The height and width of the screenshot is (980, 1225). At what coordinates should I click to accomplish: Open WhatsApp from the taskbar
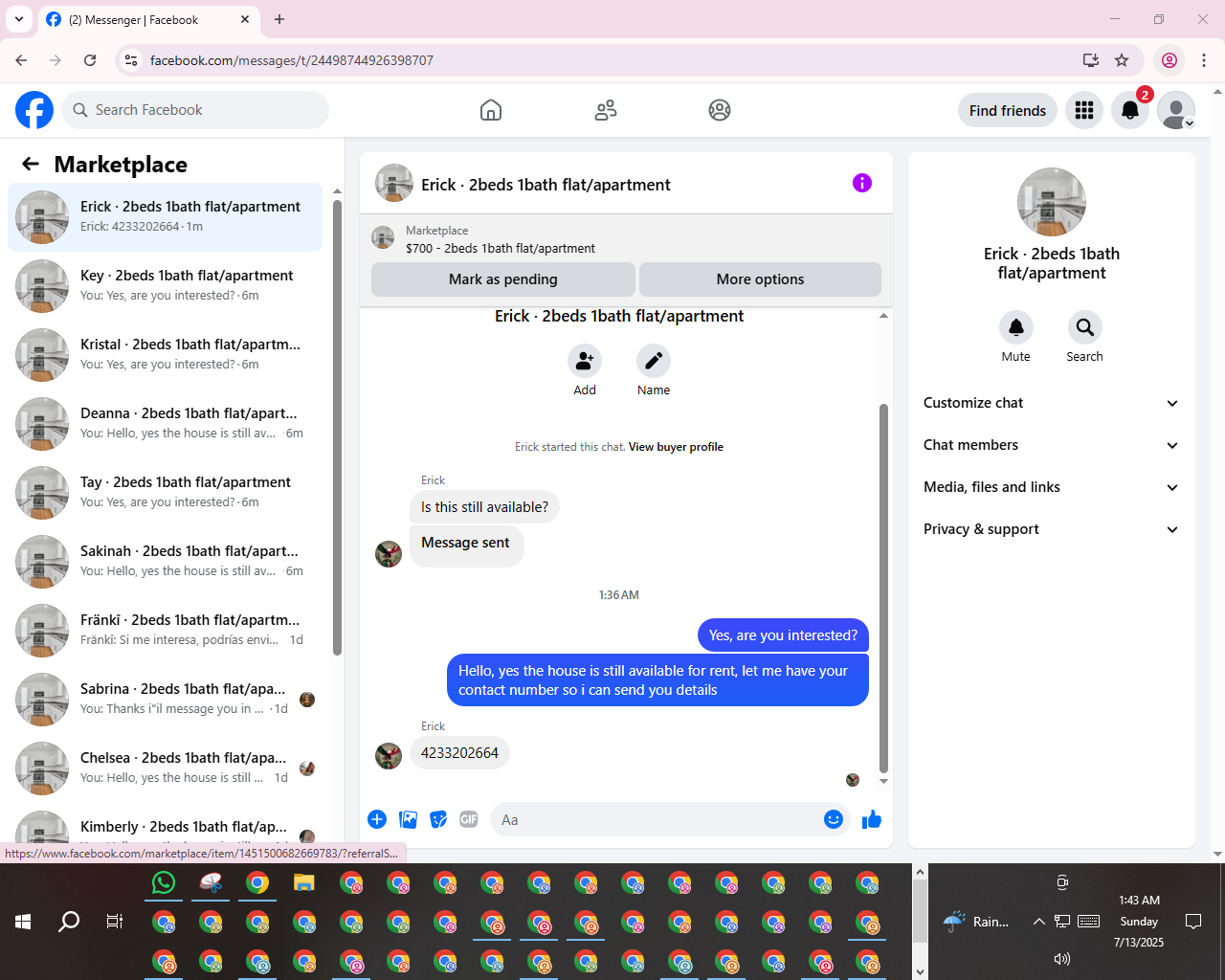point(164,882)
